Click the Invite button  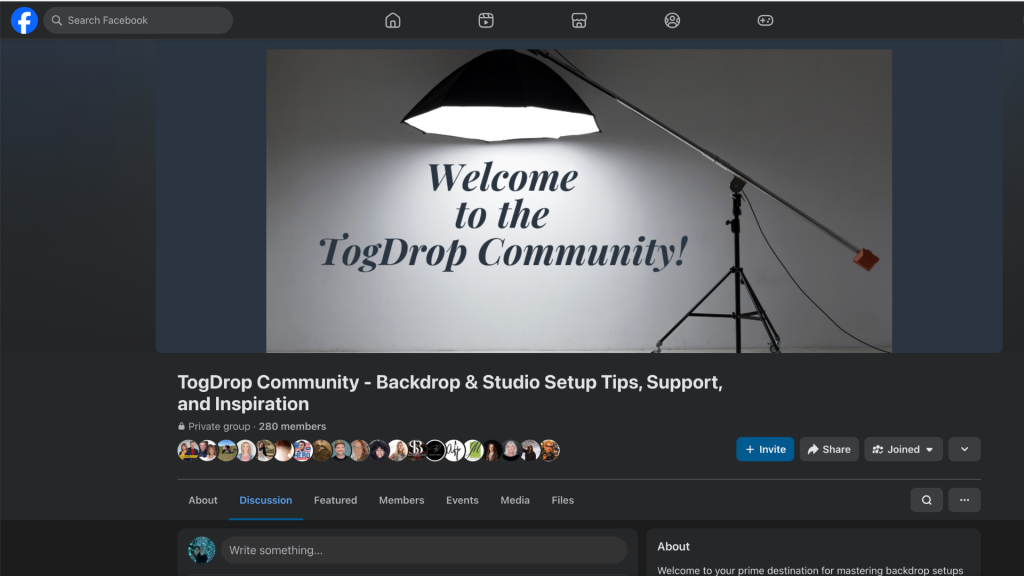click(765, 449)
